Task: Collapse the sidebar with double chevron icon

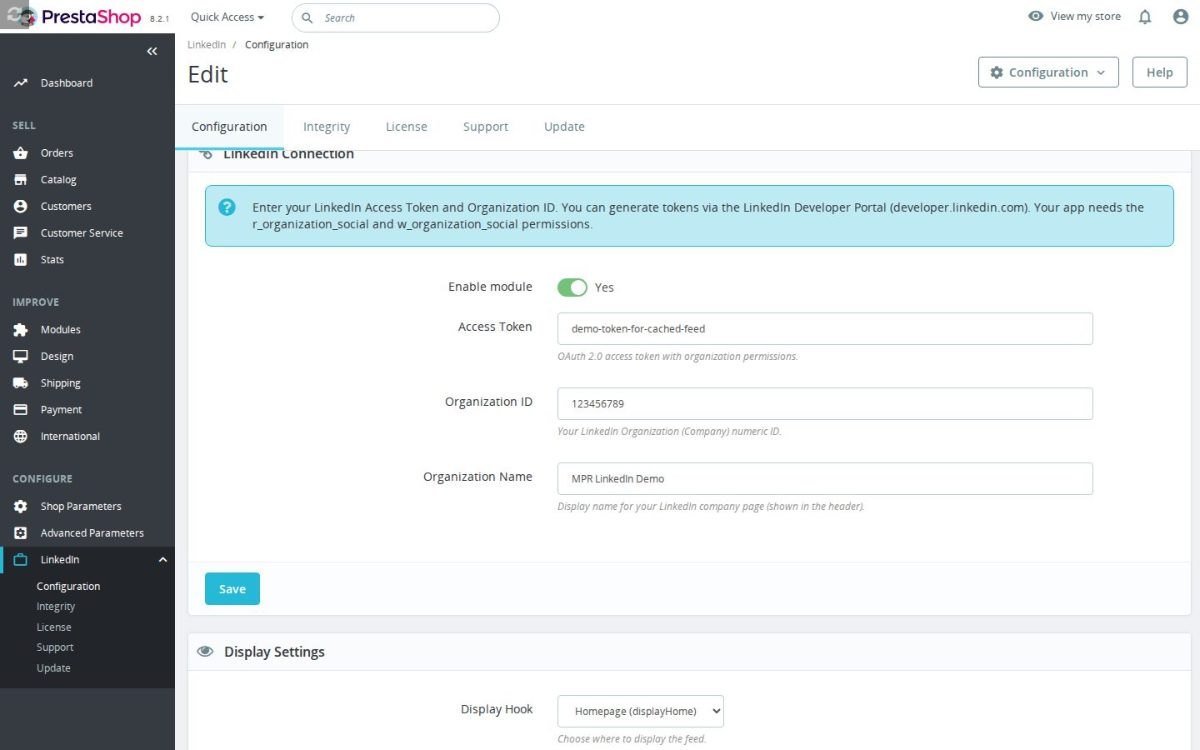Action: pos(152,51)
